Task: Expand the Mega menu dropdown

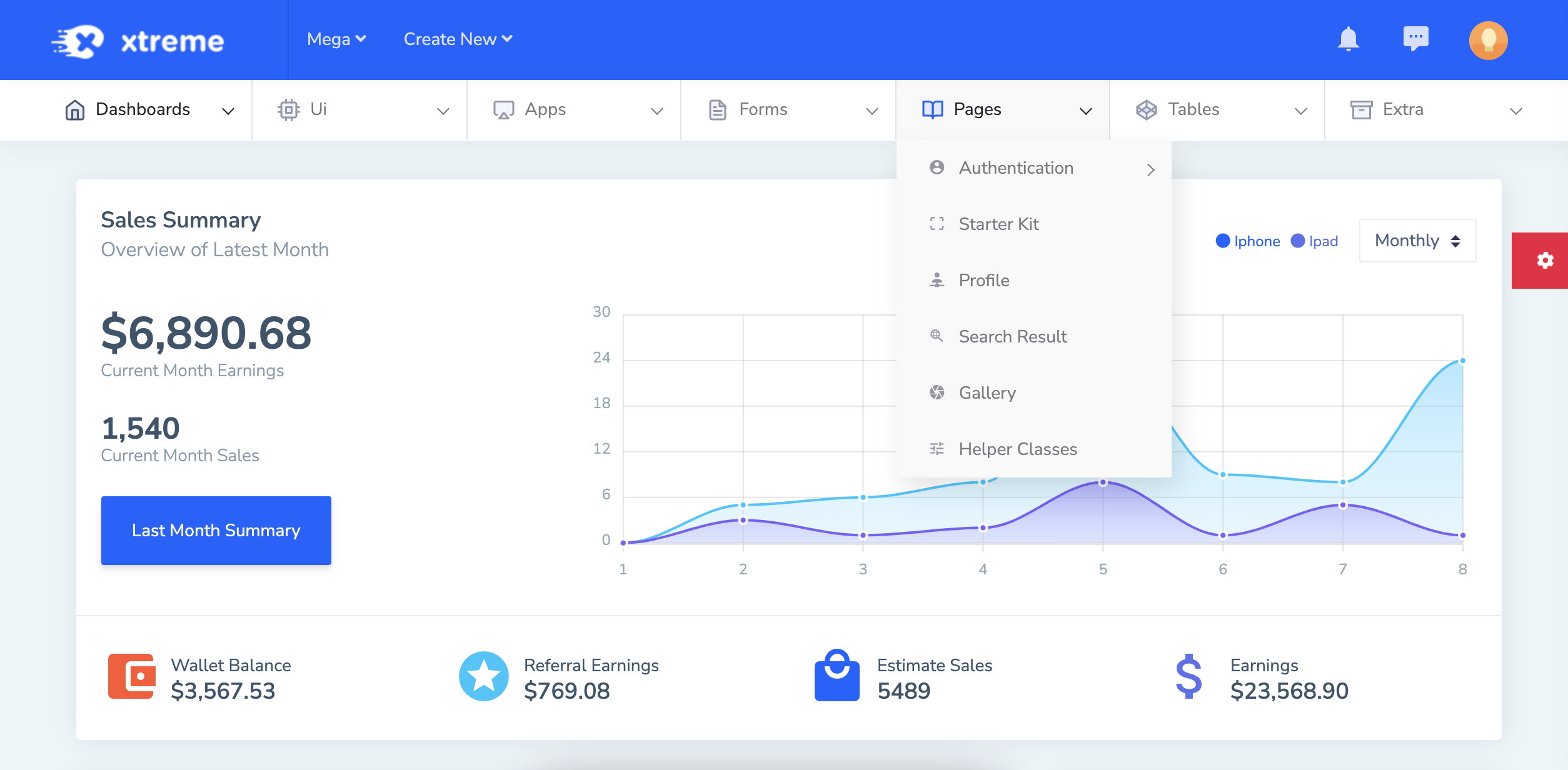Action: pyautogui.click(x=336, y=39)
